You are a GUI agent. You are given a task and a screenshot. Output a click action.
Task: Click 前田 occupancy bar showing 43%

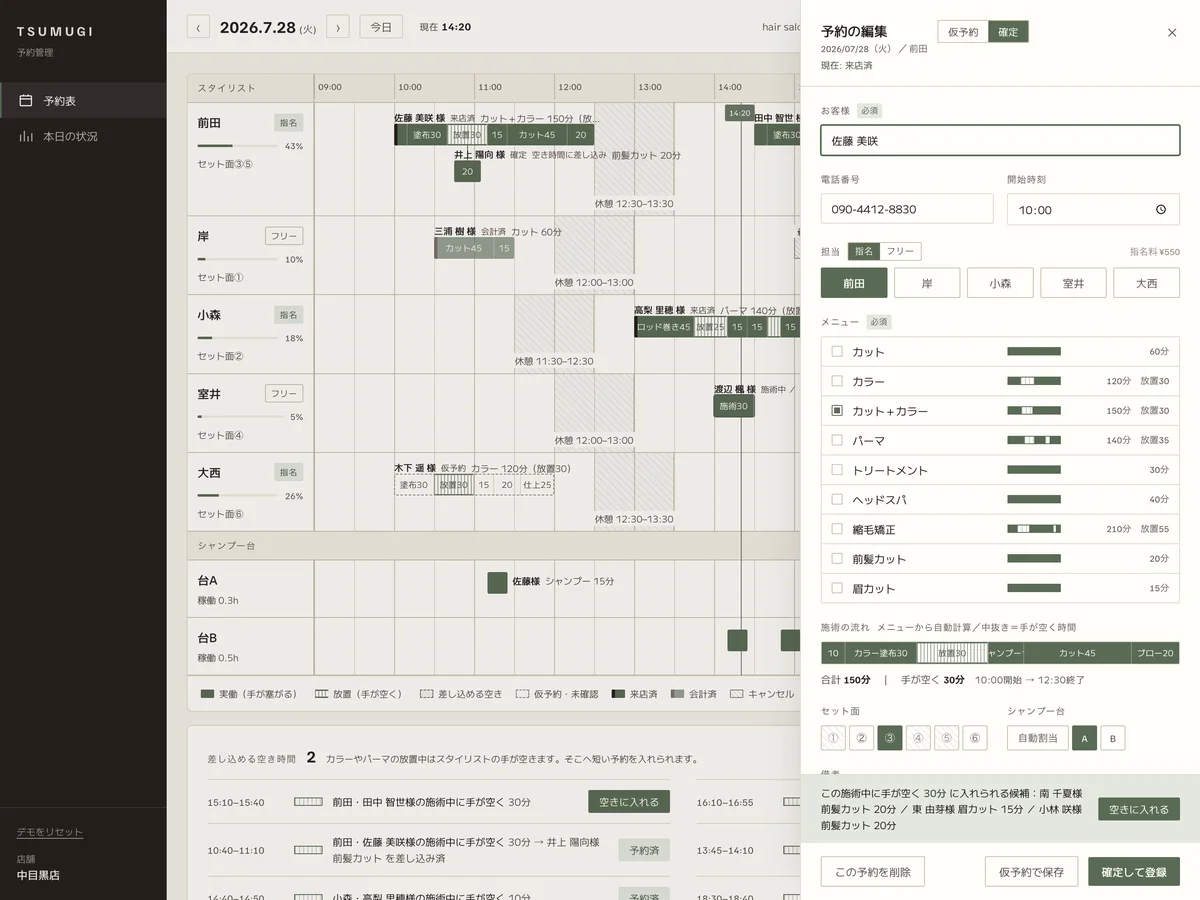click(239, 146)
